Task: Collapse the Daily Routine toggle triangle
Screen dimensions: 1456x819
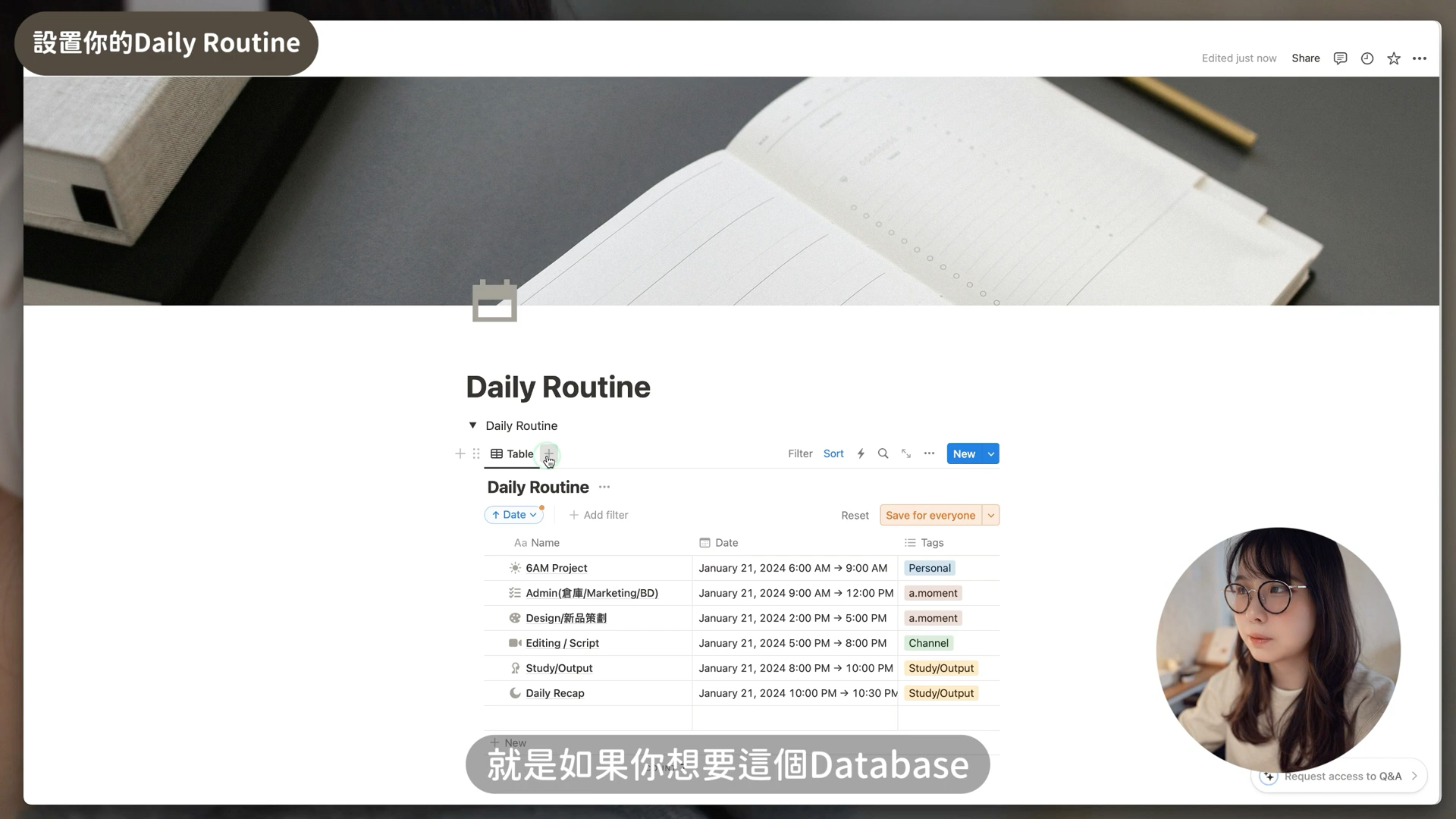Action: 472,425
